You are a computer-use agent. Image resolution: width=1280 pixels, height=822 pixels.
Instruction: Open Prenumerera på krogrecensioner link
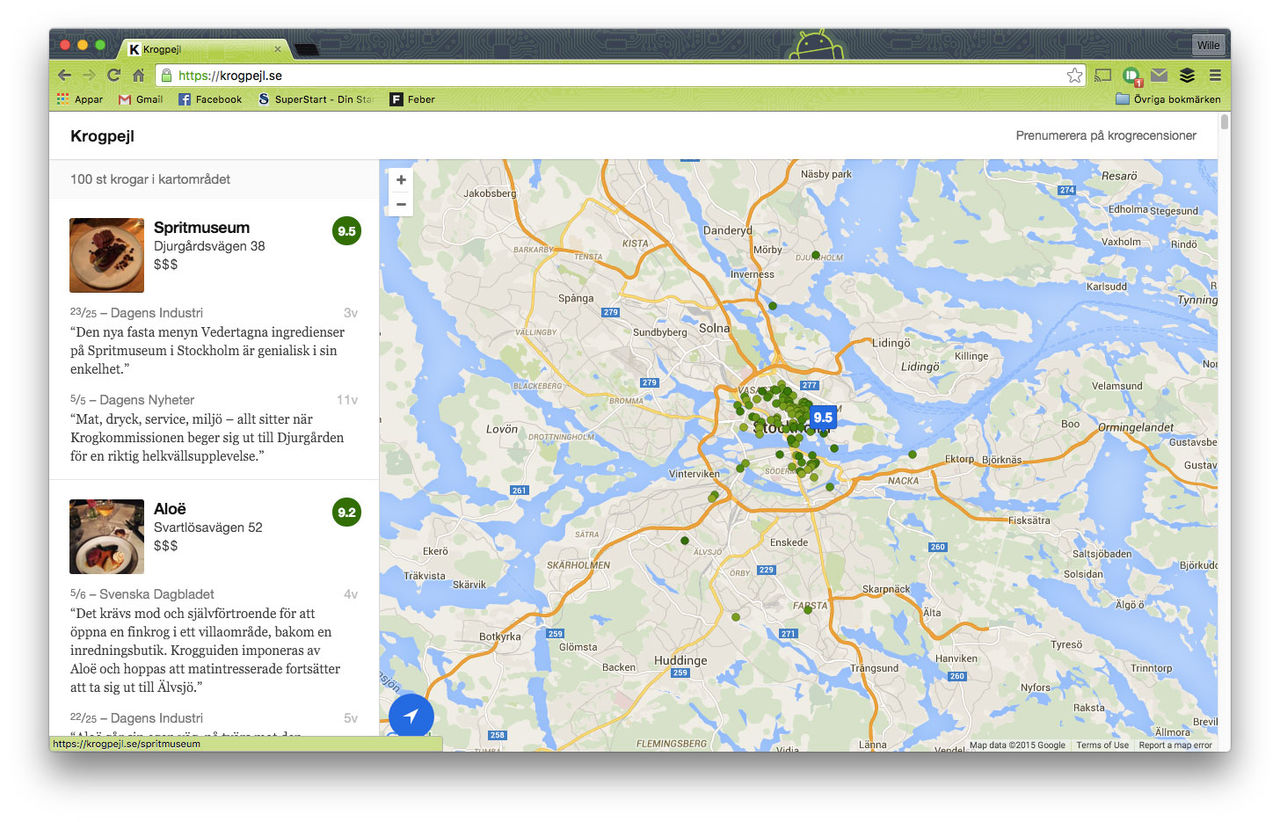point(1106,136)
